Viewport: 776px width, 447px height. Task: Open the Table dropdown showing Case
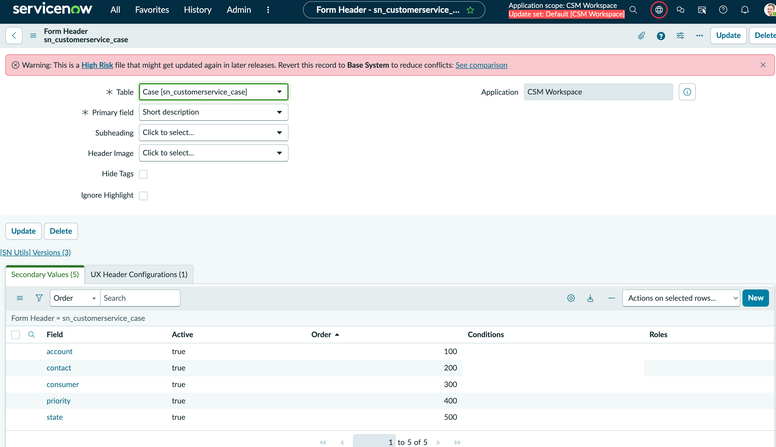point(213,92)
